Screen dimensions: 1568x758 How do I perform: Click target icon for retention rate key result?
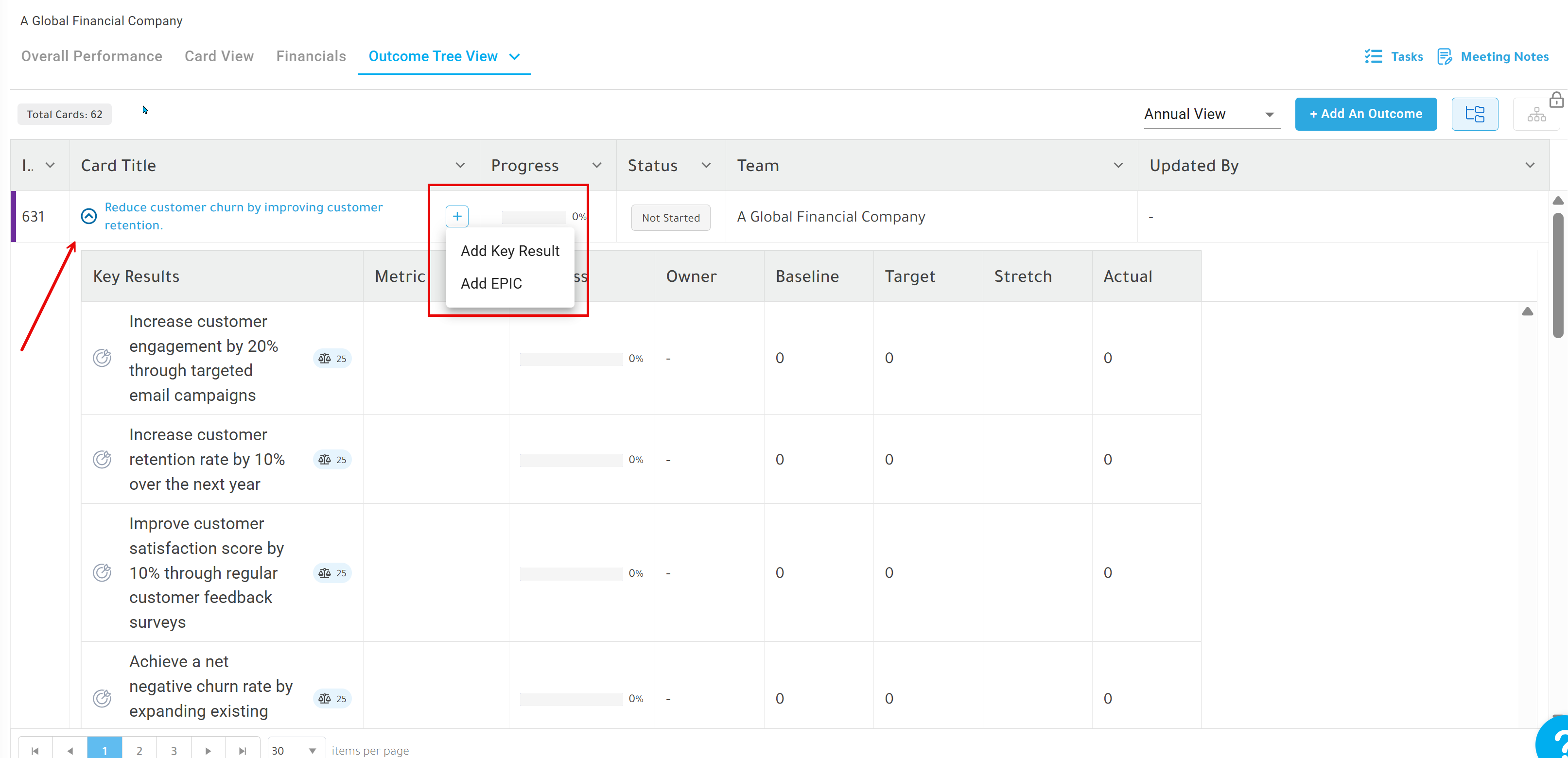[102, 459]
